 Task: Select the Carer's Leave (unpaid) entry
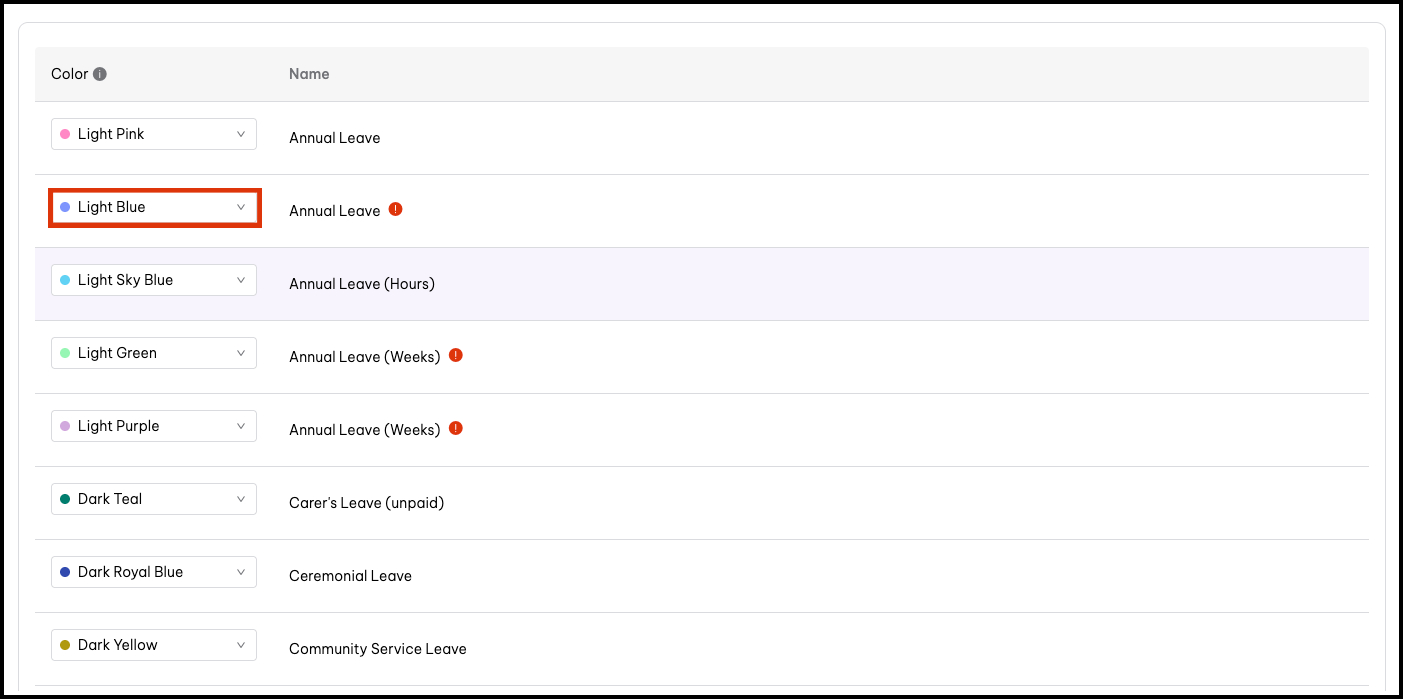point(366,503)
